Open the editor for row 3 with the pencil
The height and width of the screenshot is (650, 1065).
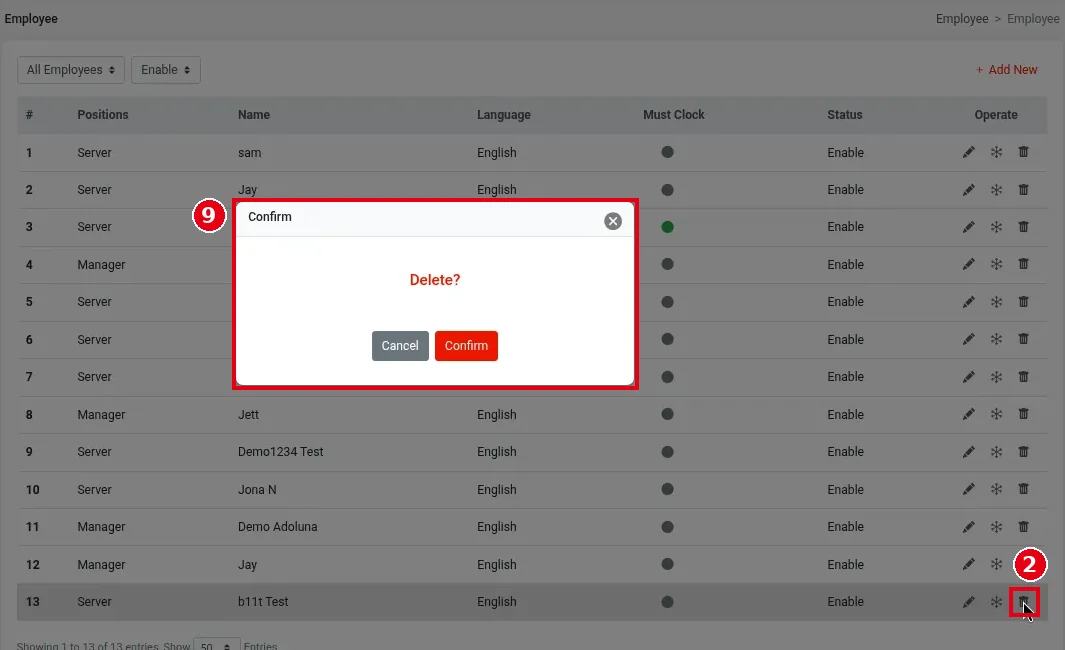(x=969, y=227)
